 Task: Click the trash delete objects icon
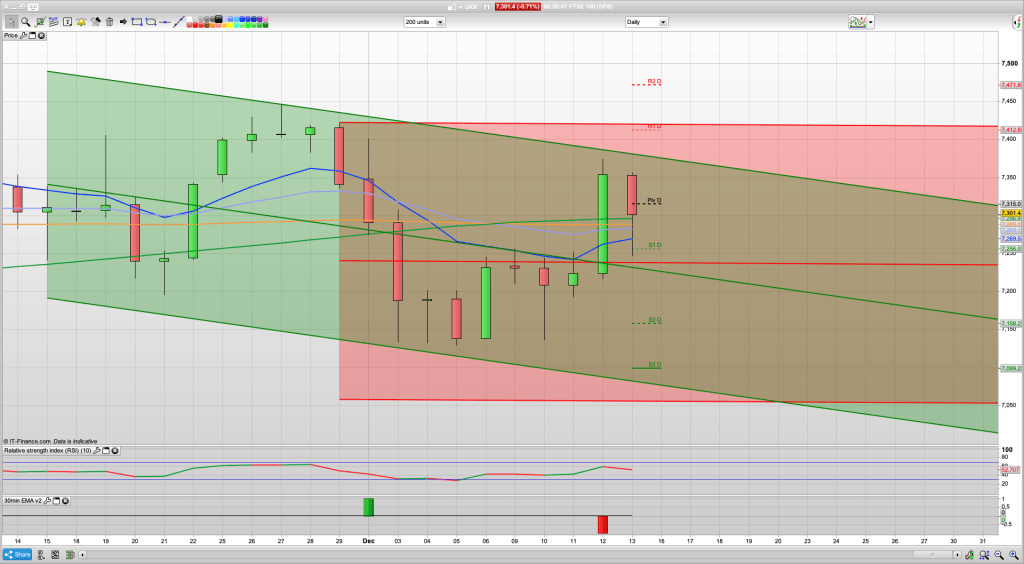point(109,22)
